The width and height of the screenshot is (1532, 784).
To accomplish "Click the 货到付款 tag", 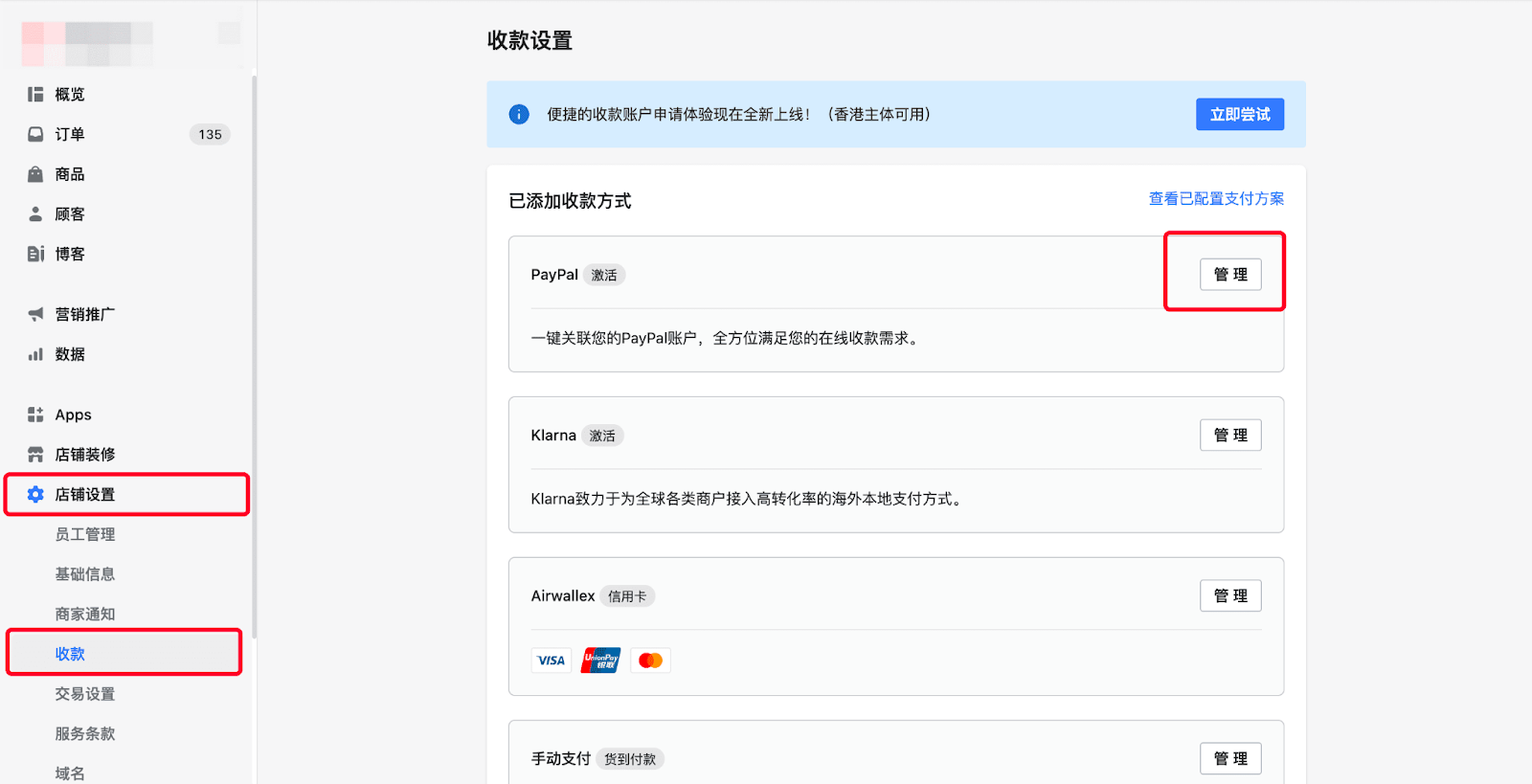I will tap(630, 759).
